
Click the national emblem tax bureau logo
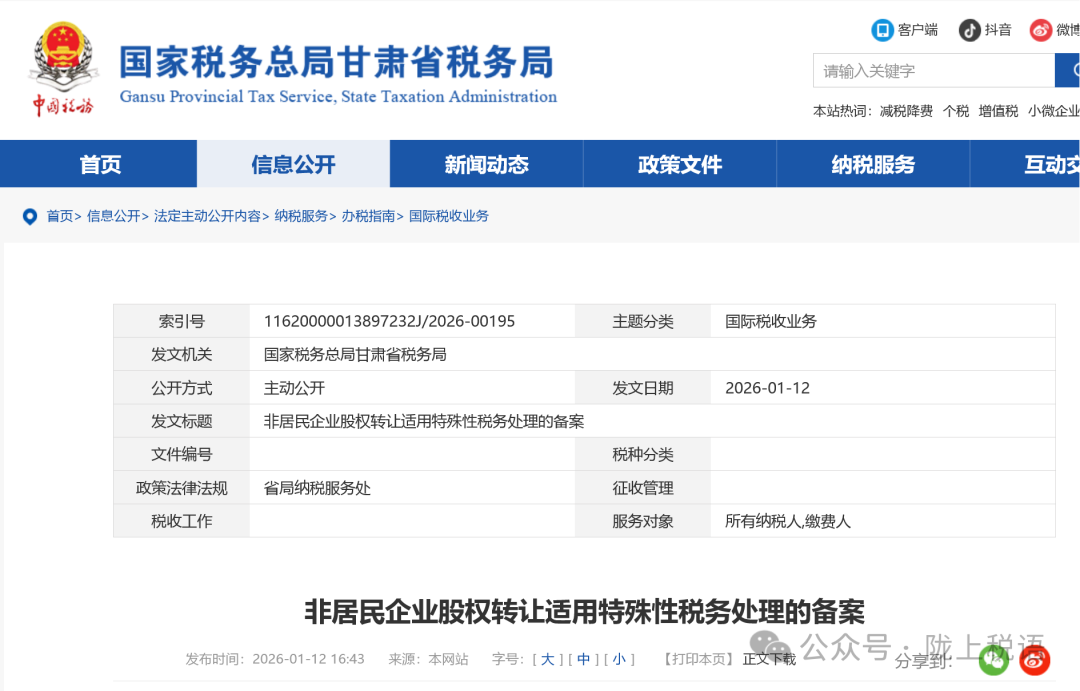click(x=63, y=62)
